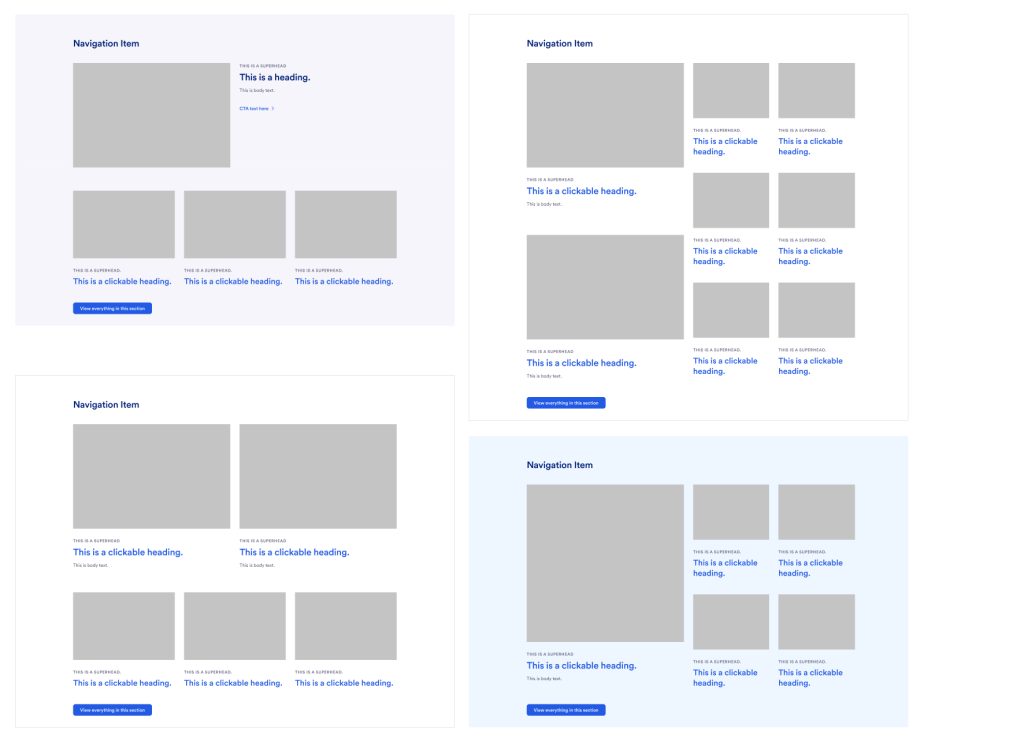
Task: Select first thumbnail of three in lavender panel
Action: point(124,225)
